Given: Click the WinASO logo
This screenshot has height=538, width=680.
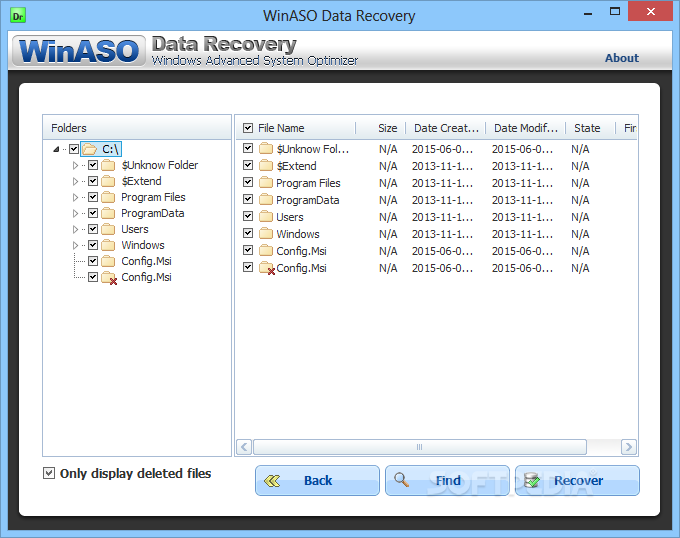Looking at the screenshot, I should pyautogui.click(x=79, y=51).
